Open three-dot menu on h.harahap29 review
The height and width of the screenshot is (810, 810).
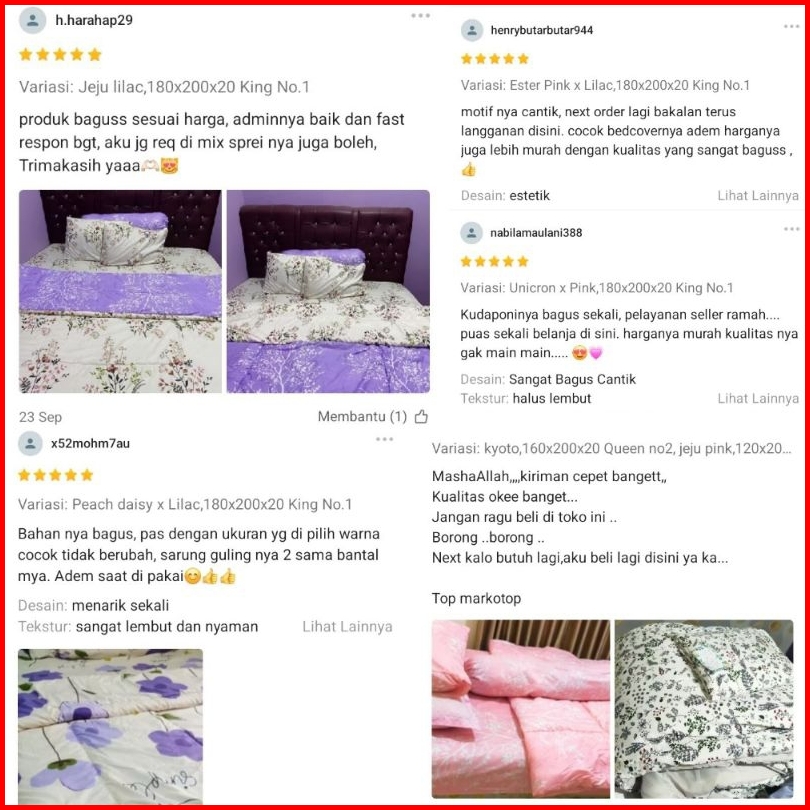pyautogui.click(x=420, y=15)
